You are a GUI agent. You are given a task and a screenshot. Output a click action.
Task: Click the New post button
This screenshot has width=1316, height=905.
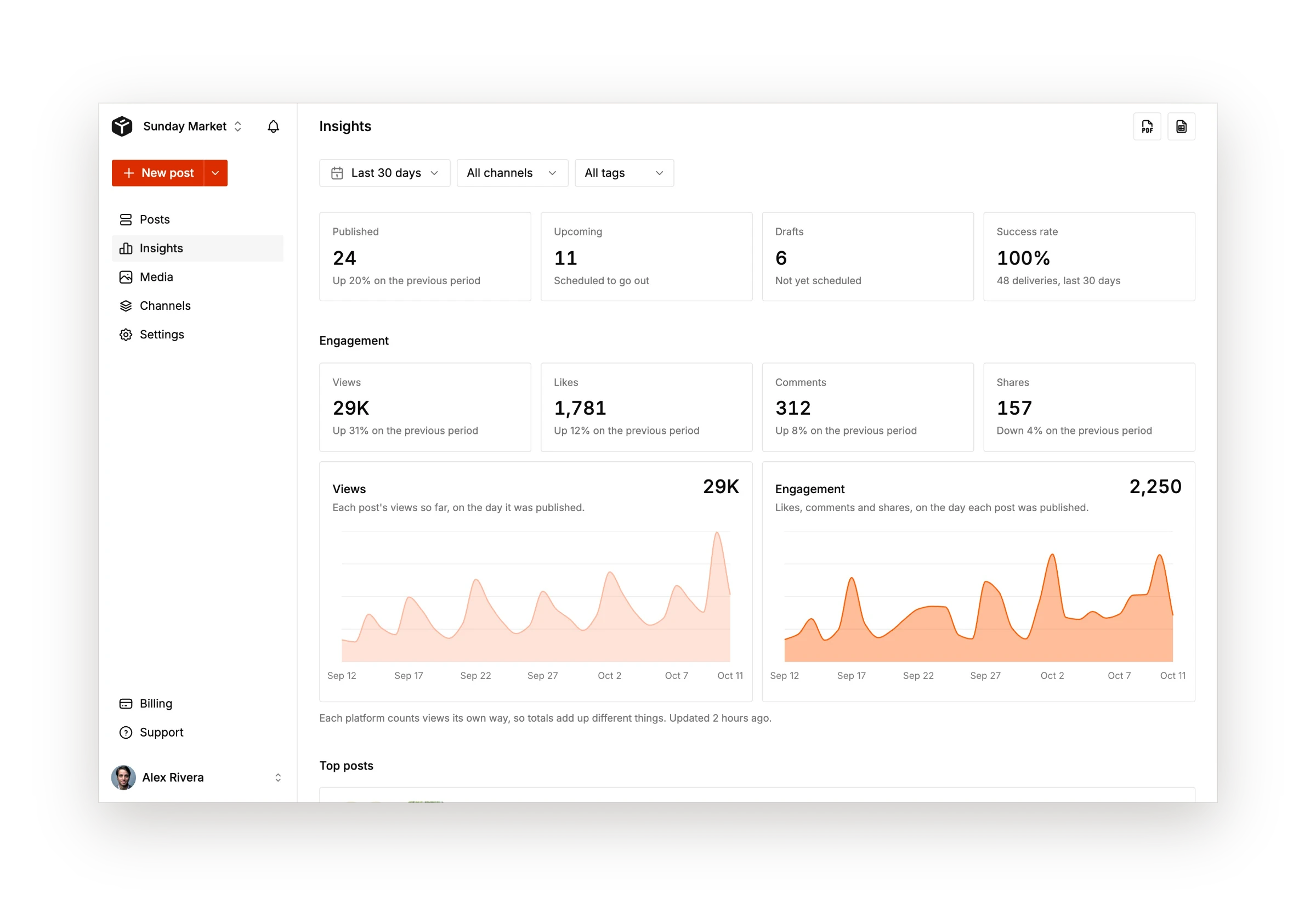click(x=157, y=173)
